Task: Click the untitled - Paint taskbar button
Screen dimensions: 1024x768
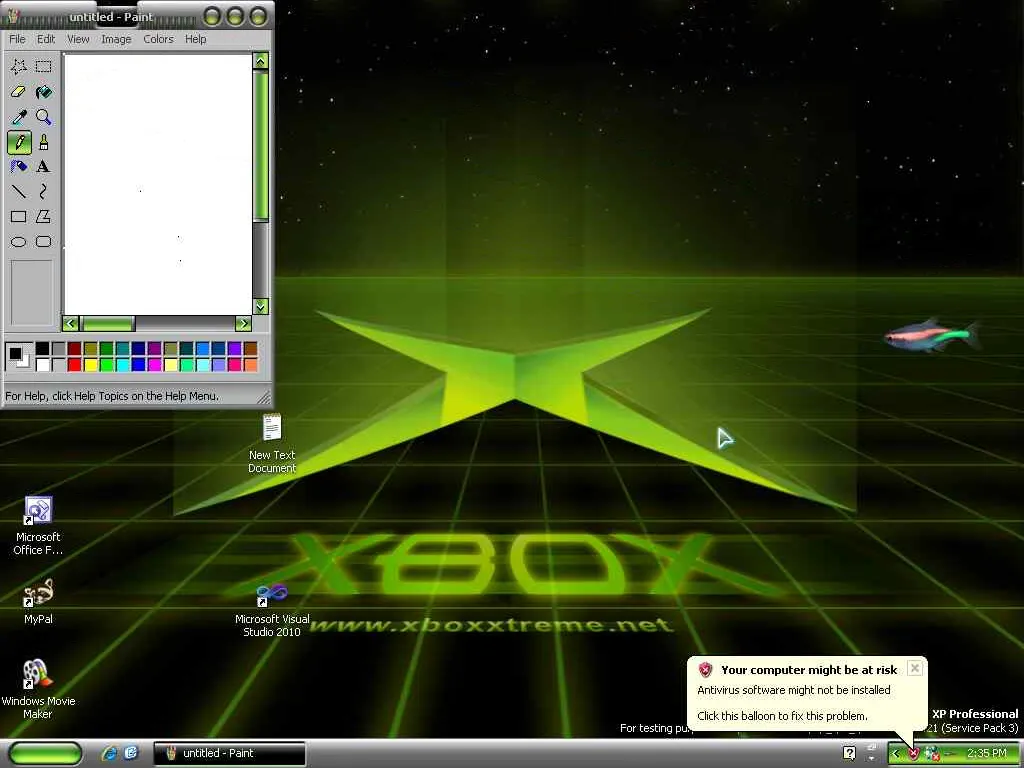Action: tap(229, 753)
